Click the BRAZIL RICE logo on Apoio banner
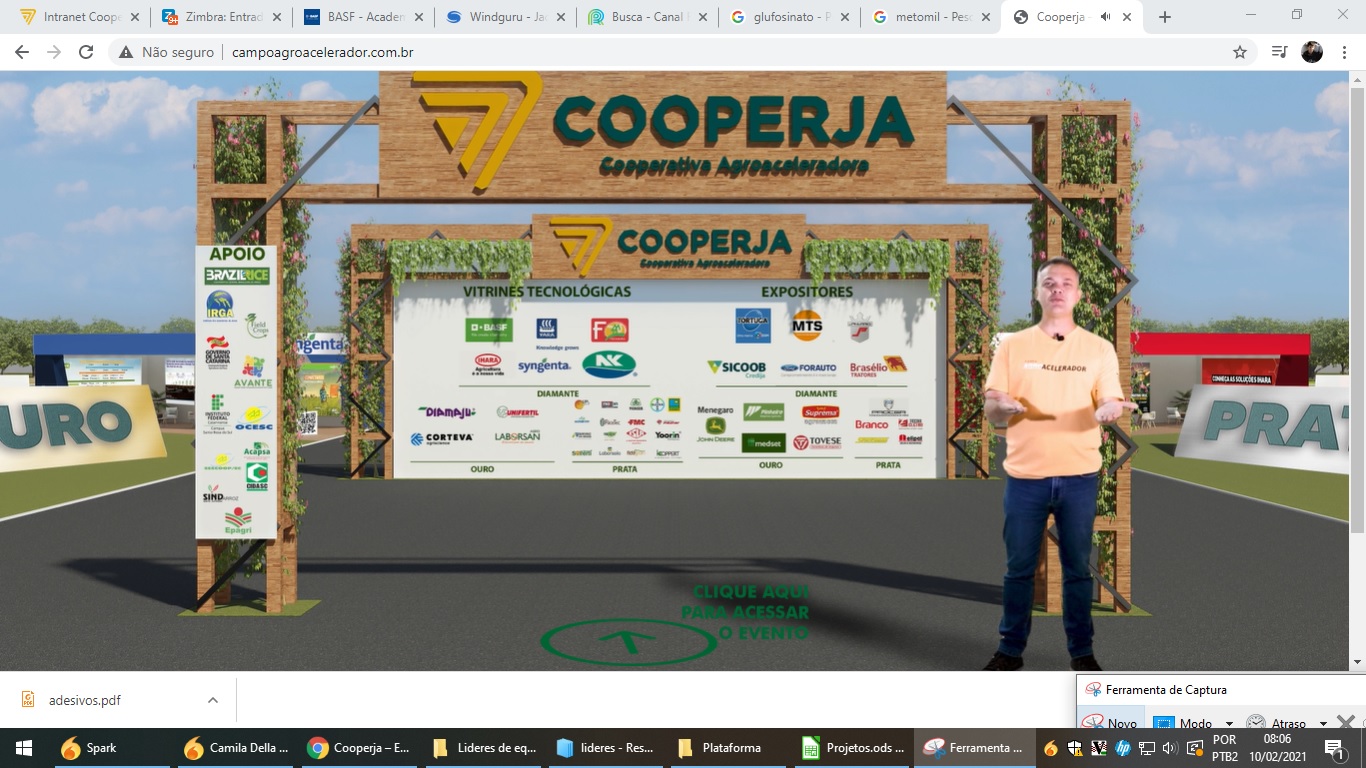Screen dimensions: 1366x768 237,275
